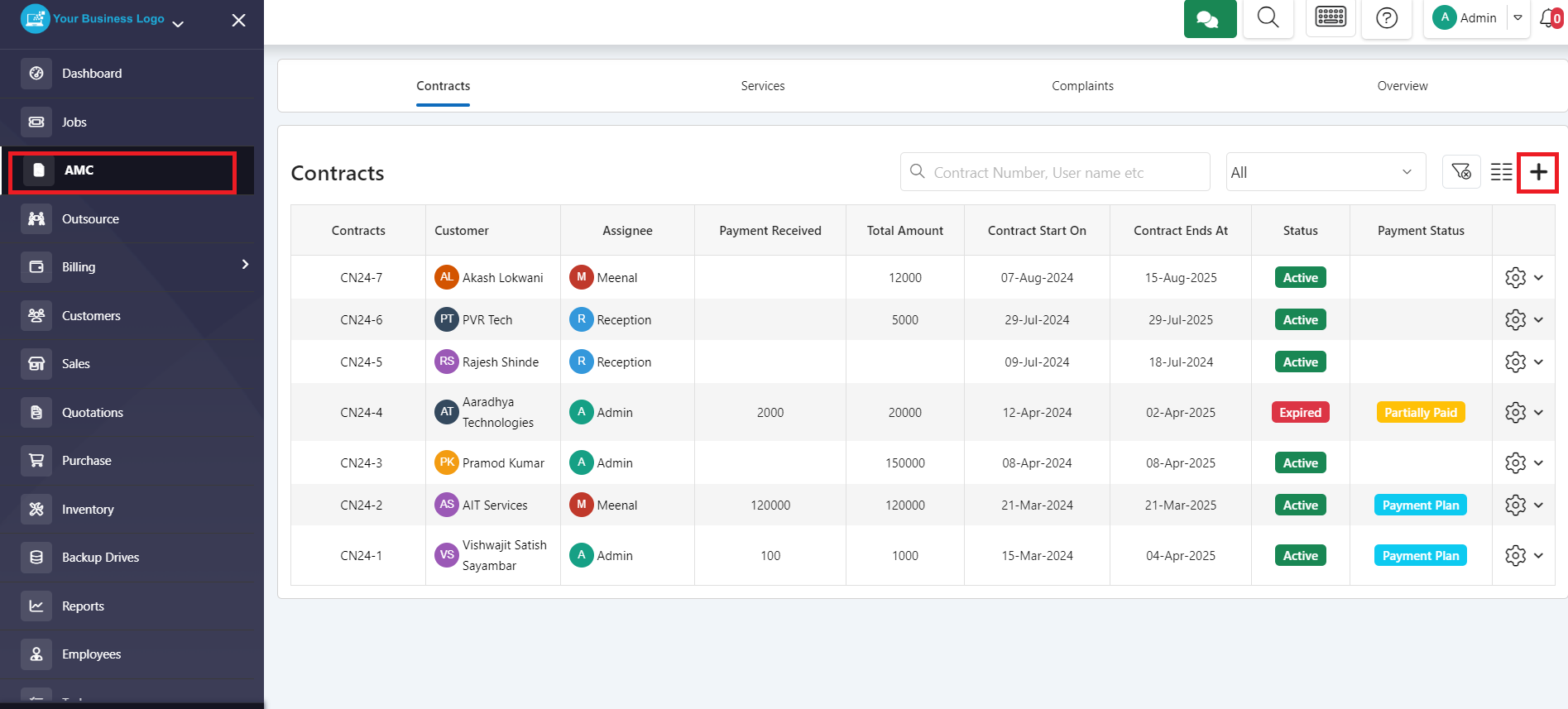Click customer Aaradhya Technologies
Screen dimensions: 1568x709
click(x=498, y=413)
